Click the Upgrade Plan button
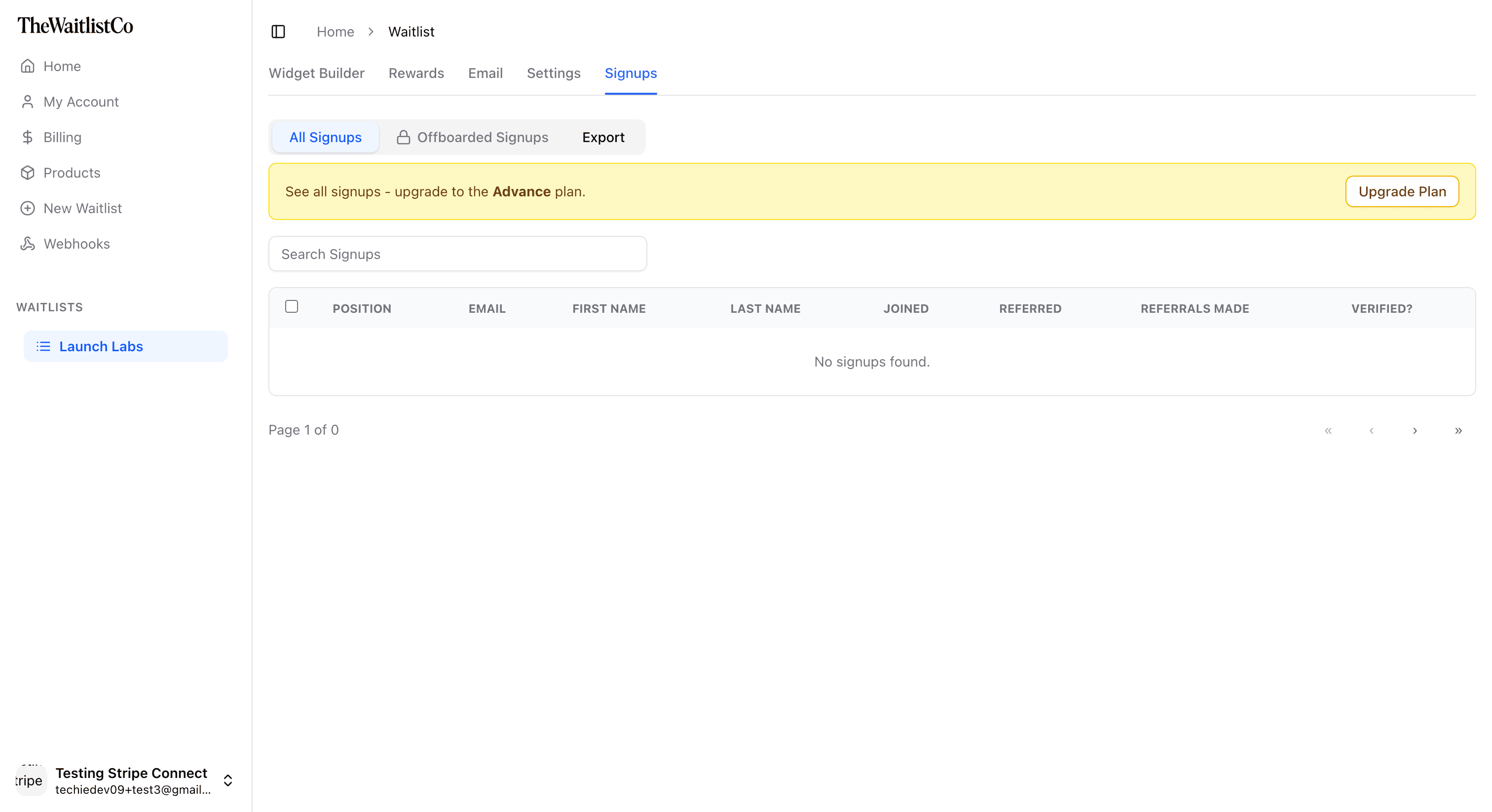Image resolution: width=1492 pixels, height=812 pixels. tap(1402, 192)
